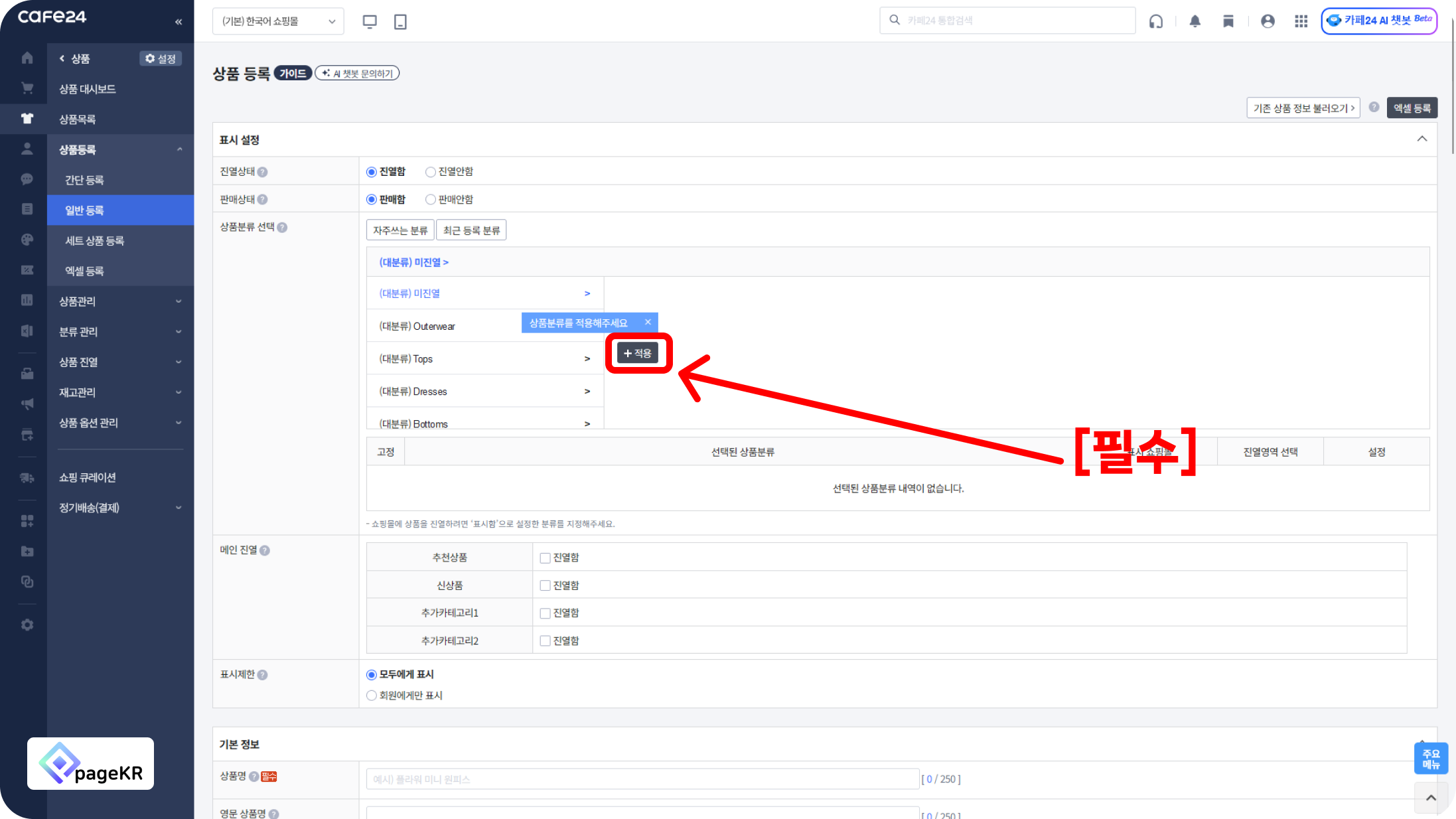Switch to desktop preview icon
Image resolution: width=1456 pixels, height=819 pixels.
[370, 21]
